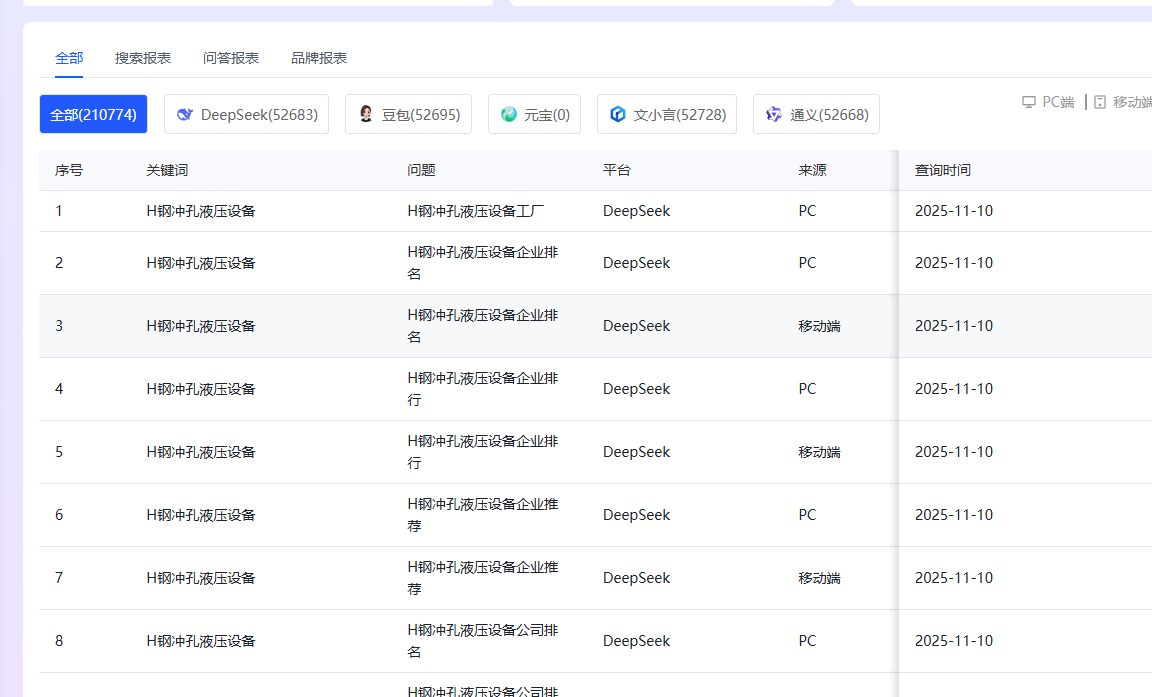
Task: Open the 问答报表 tab
Action: (x=230, y=57)
